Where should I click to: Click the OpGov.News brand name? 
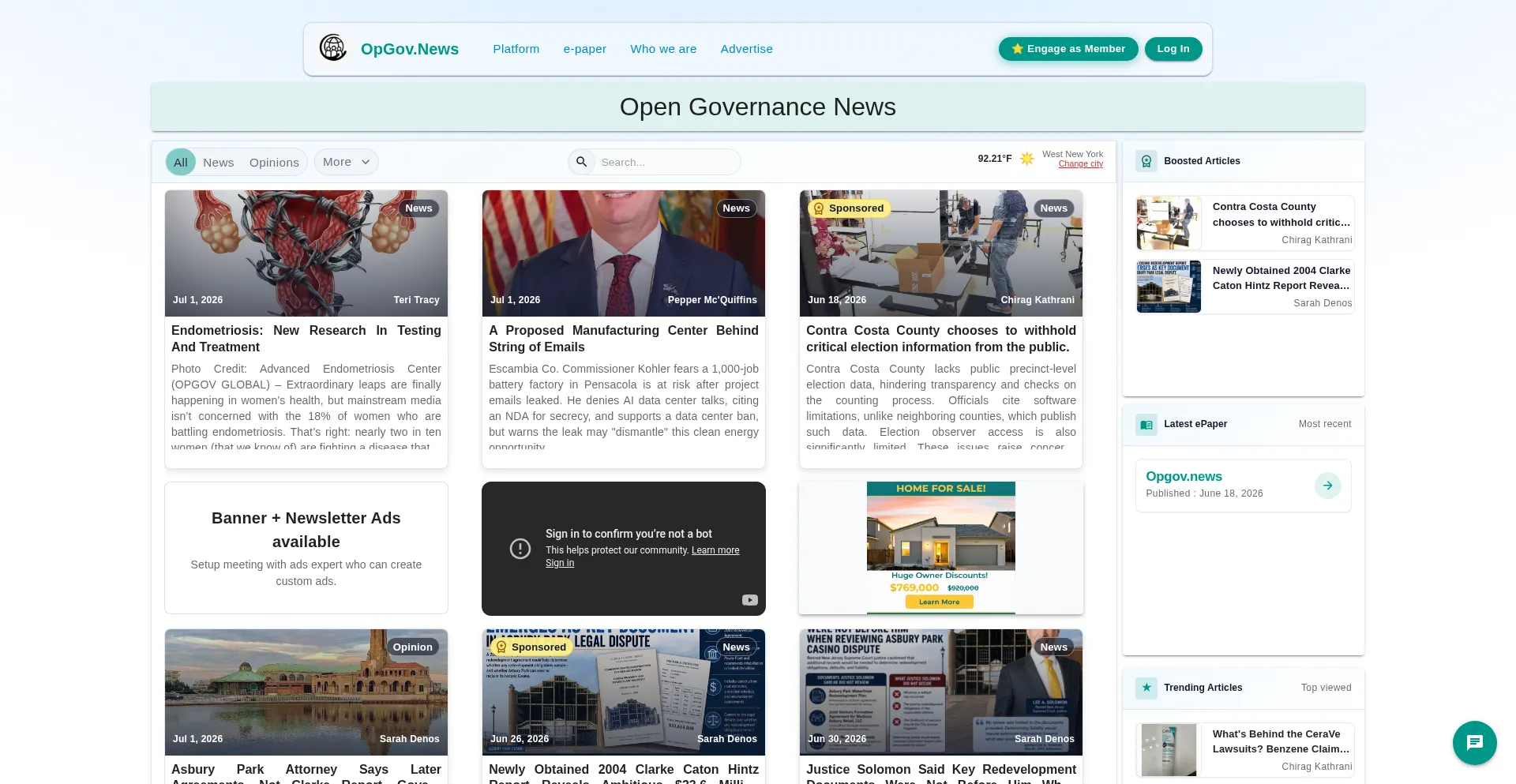click(x=410, y=49)
